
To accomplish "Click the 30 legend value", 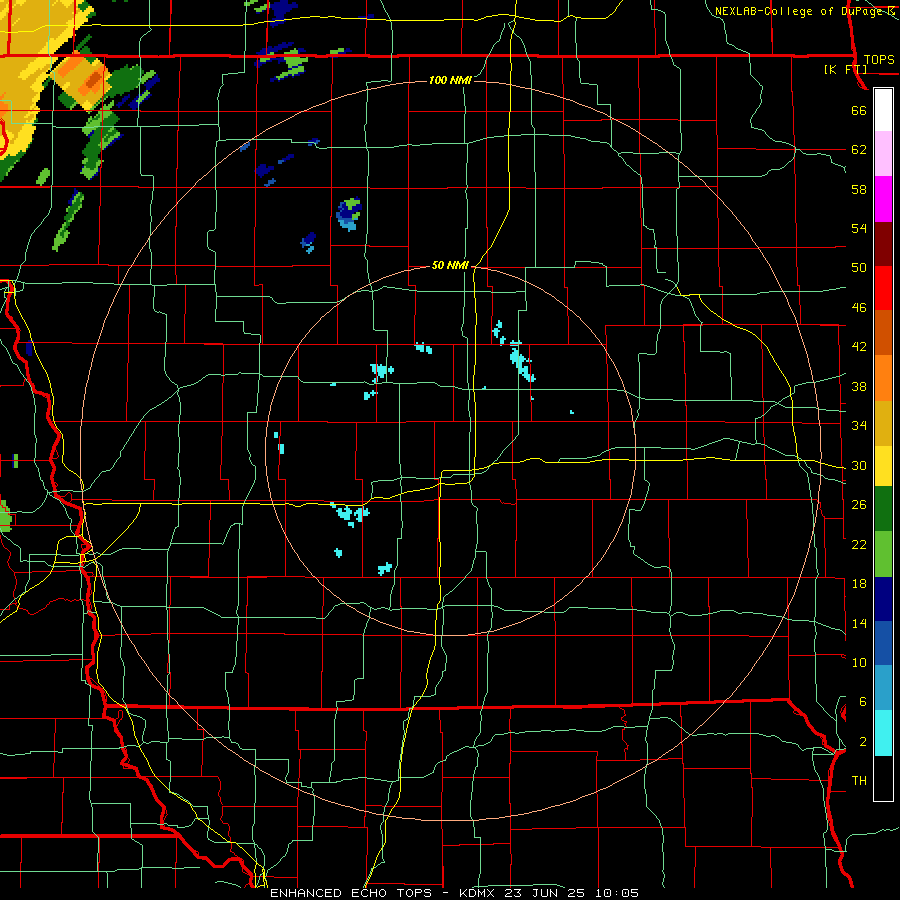I will (x=859, y=465).
